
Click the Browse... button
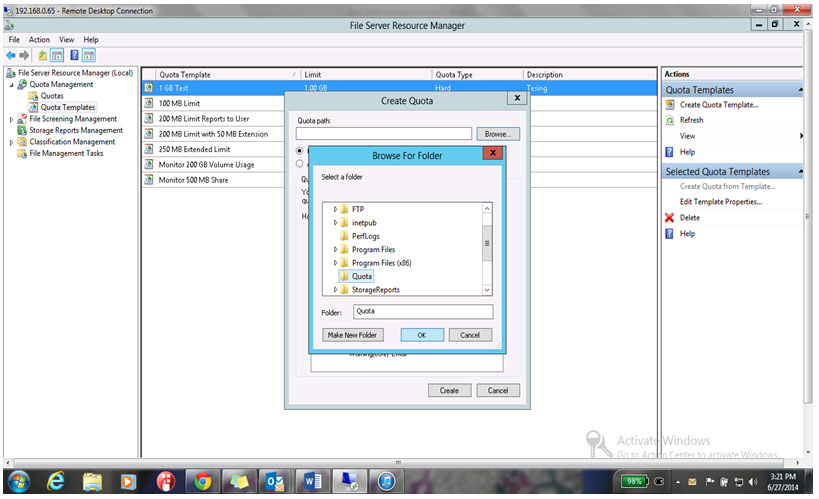(498, 134)
